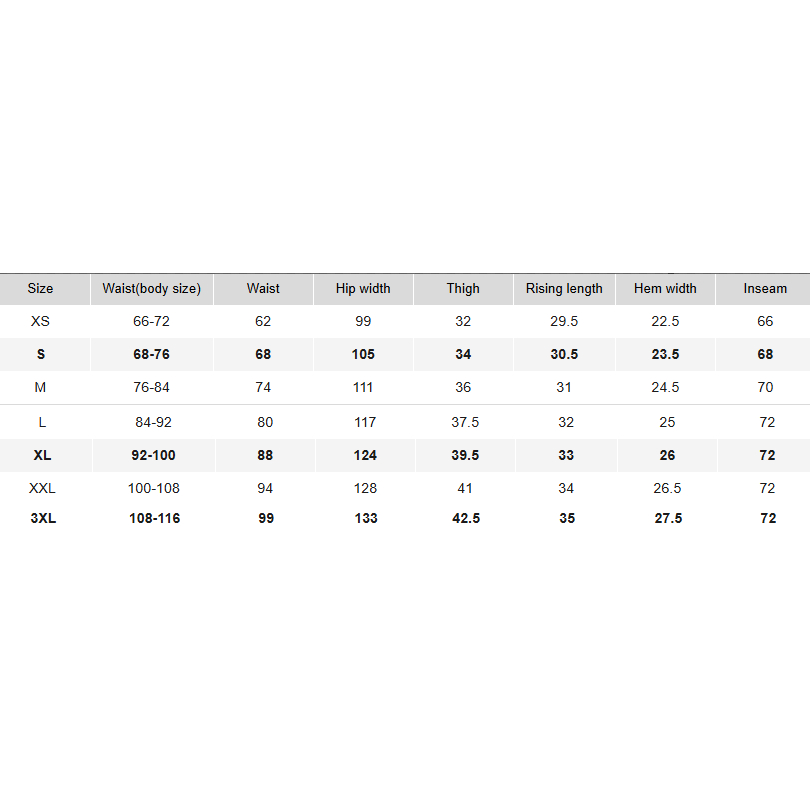The image size is (810, 810).
Task: Click the bold S size label
Action: 41,354
